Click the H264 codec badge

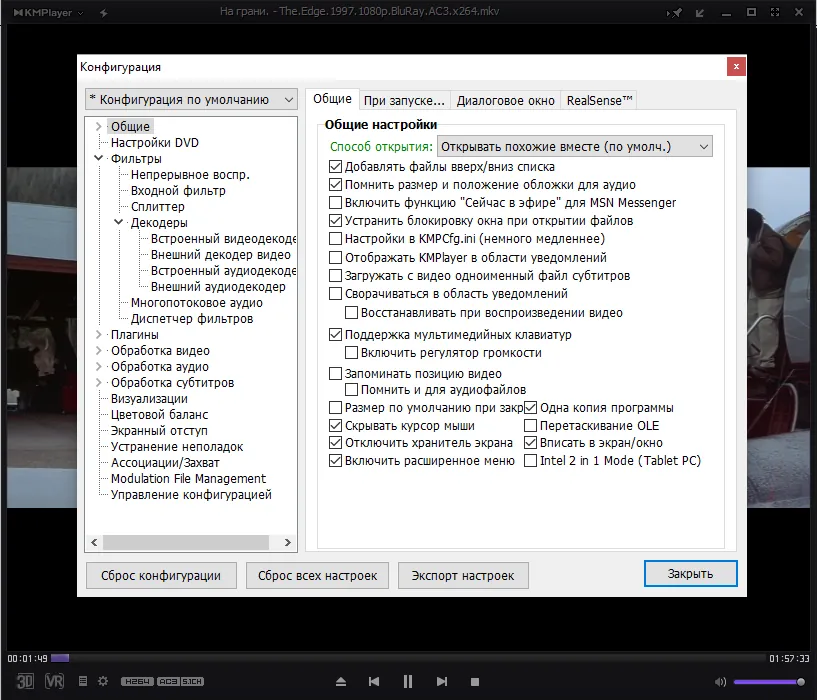pos(138,681)
